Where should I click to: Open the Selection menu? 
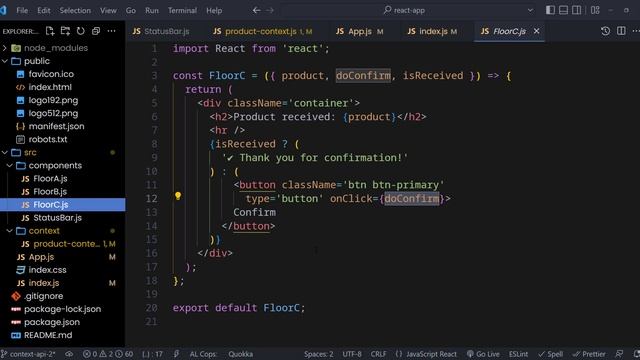click(x=75, y=11)
